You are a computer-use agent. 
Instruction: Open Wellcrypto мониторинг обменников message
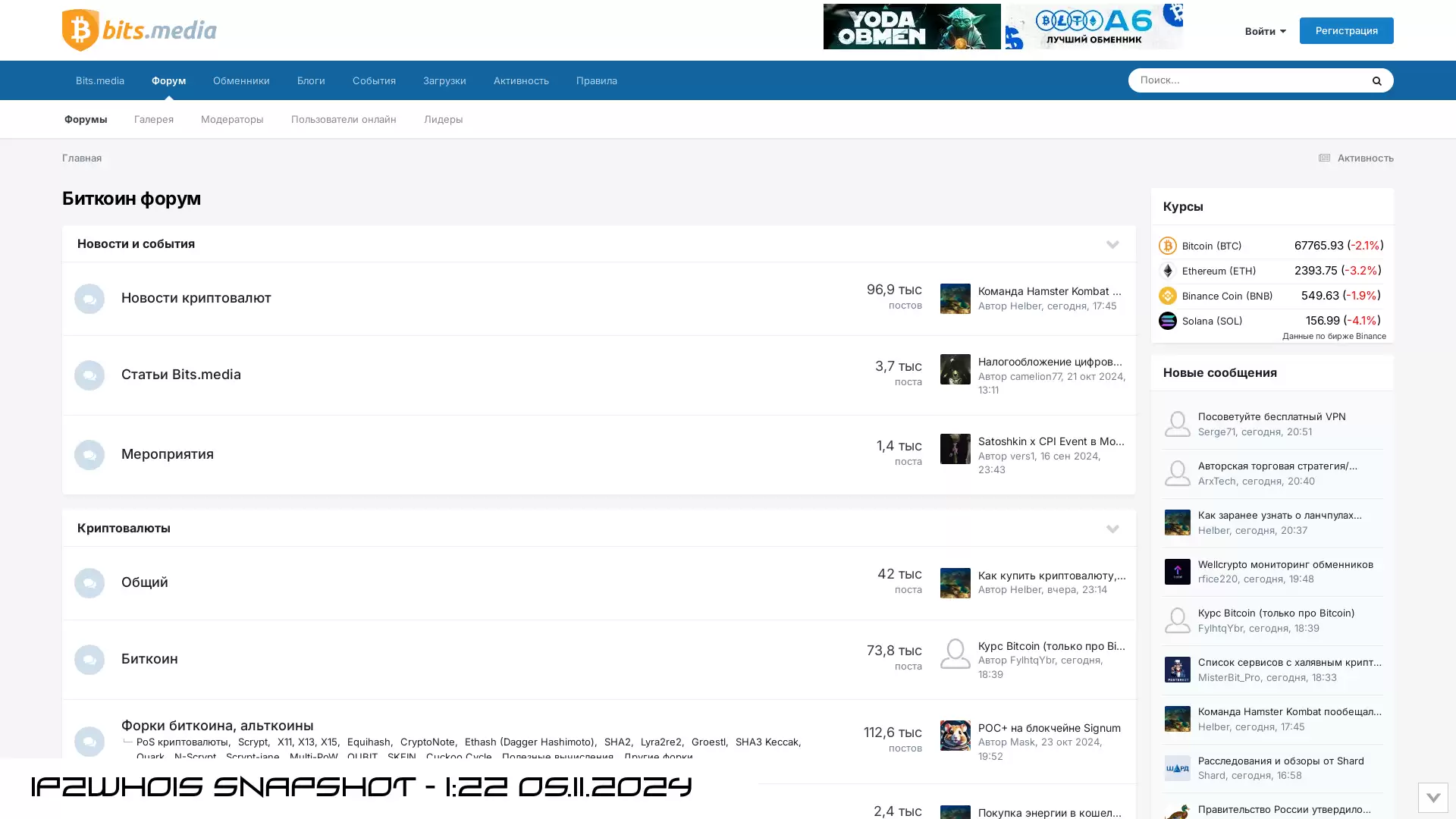point(1285,565)
